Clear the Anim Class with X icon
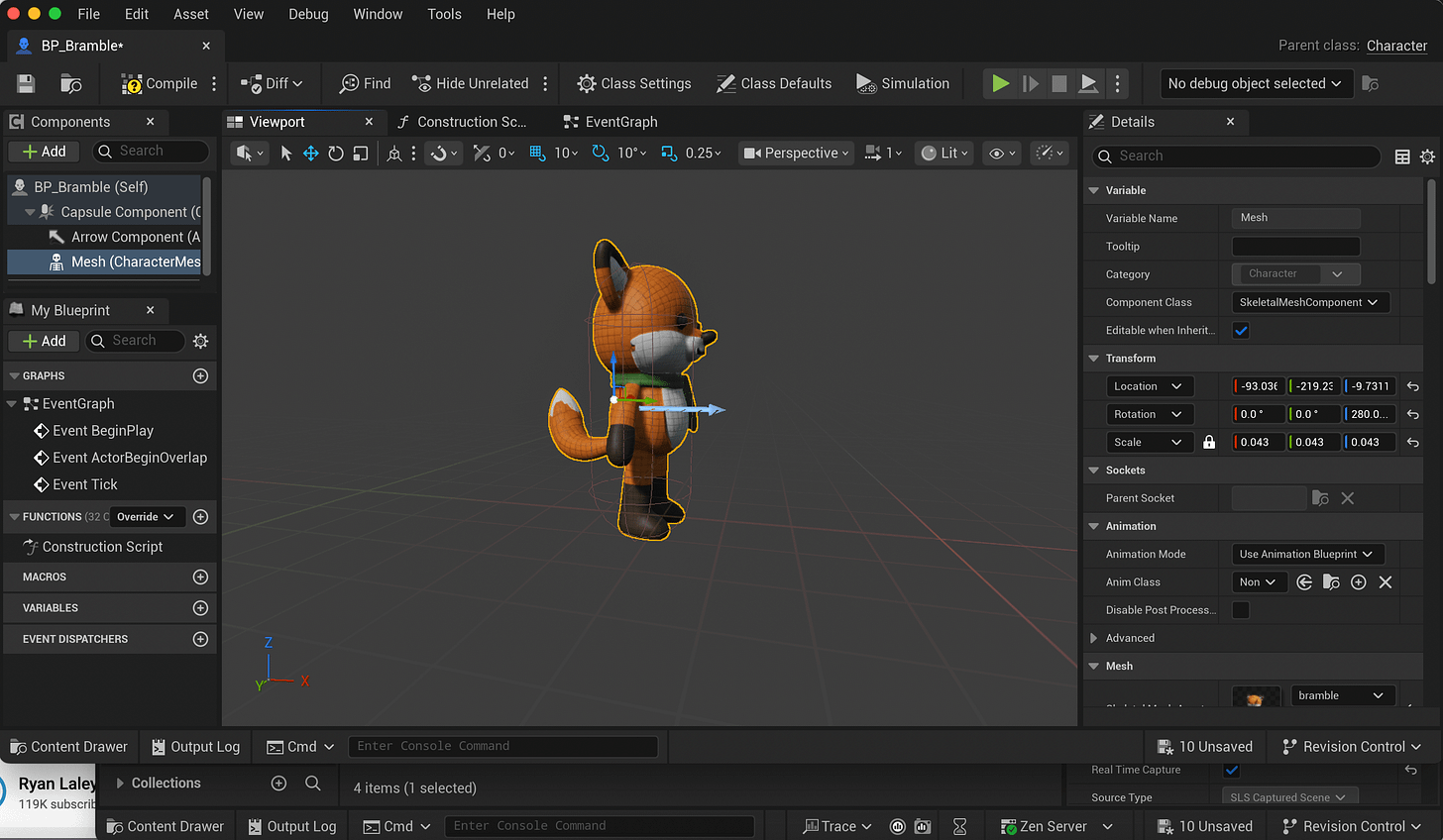1443x840 pixels. (1386, 582)
